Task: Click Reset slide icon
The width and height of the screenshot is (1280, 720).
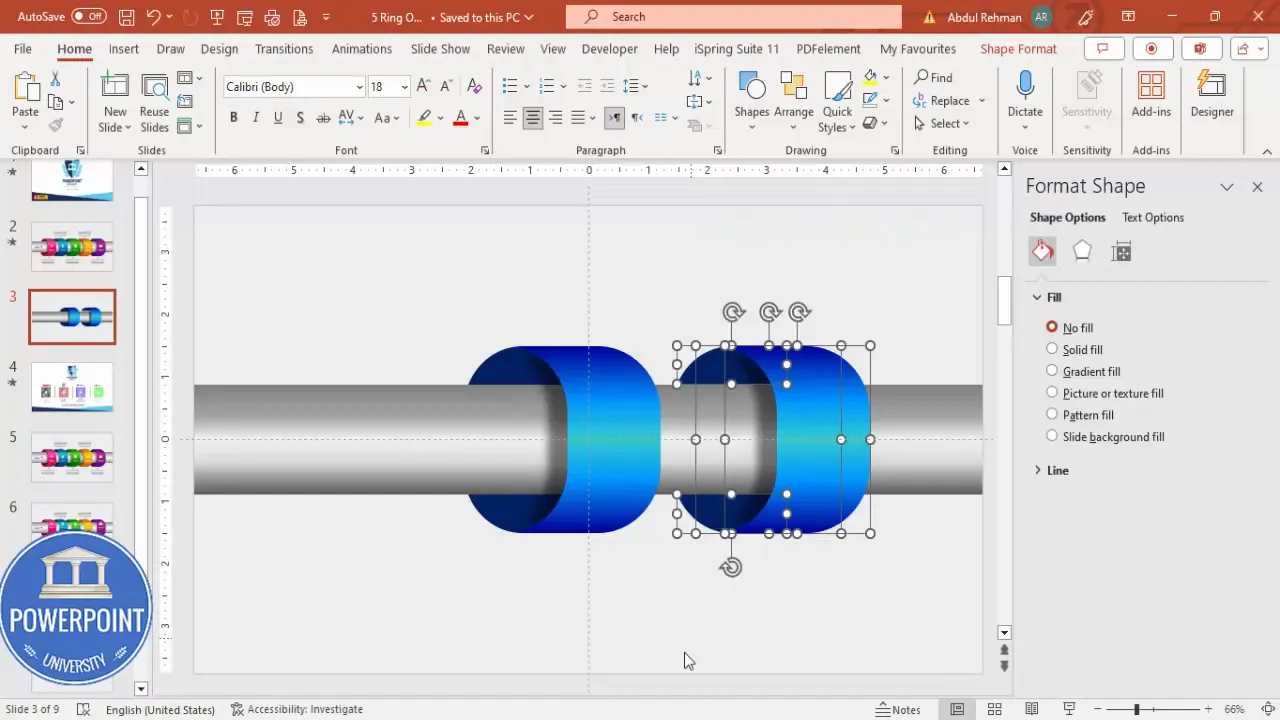Action: pyautogui.click(x=185, y=102)
